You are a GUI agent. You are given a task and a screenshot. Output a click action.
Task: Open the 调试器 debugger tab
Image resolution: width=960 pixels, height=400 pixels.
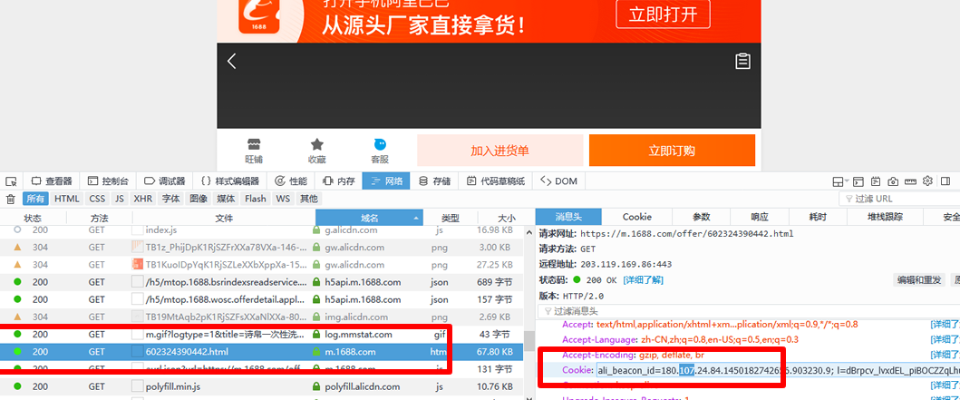click(165, 181)
